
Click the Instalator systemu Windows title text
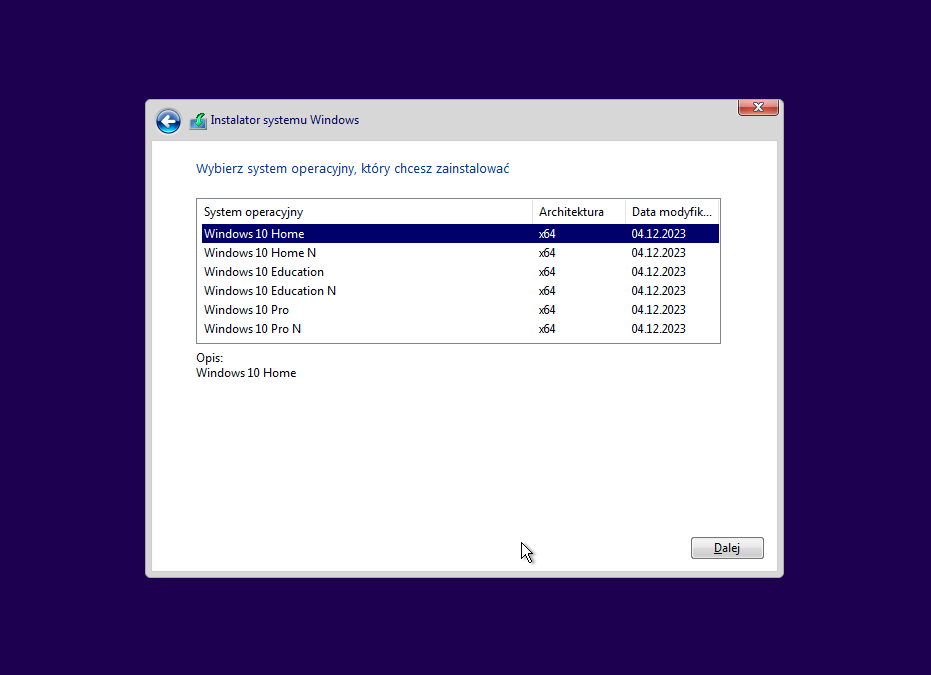[x=284, y=120]
